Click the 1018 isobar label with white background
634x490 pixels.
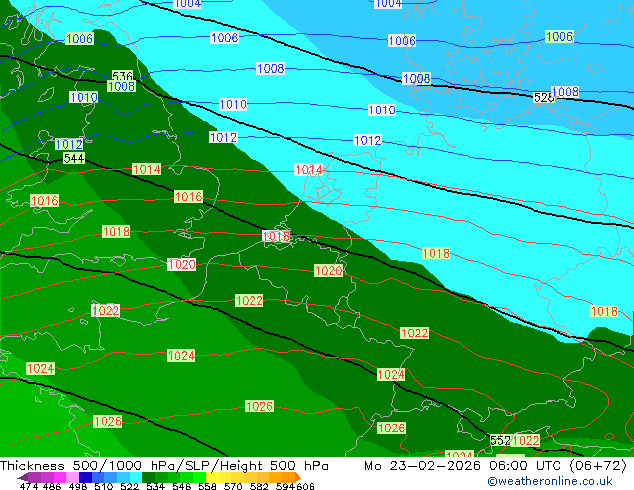coord(276,236)
